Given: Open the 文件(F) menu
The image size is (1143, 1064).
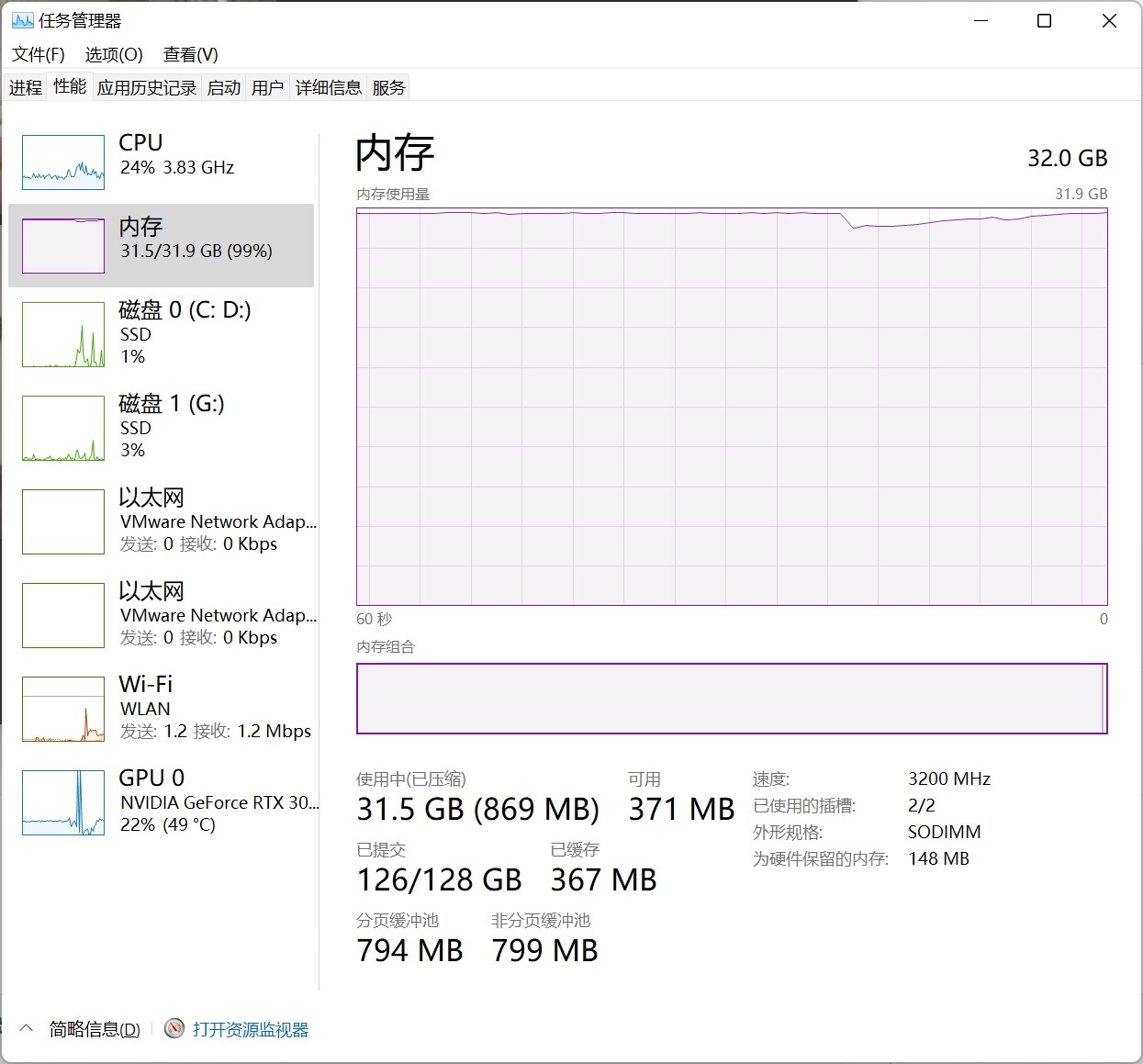Looking at the screenshot, I should (39, 54).
